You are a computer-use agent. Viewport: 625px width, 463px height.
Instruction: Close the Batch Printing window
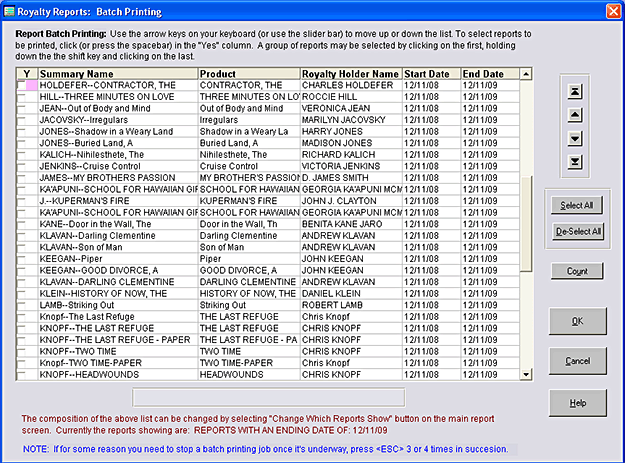tap(611, 10)
